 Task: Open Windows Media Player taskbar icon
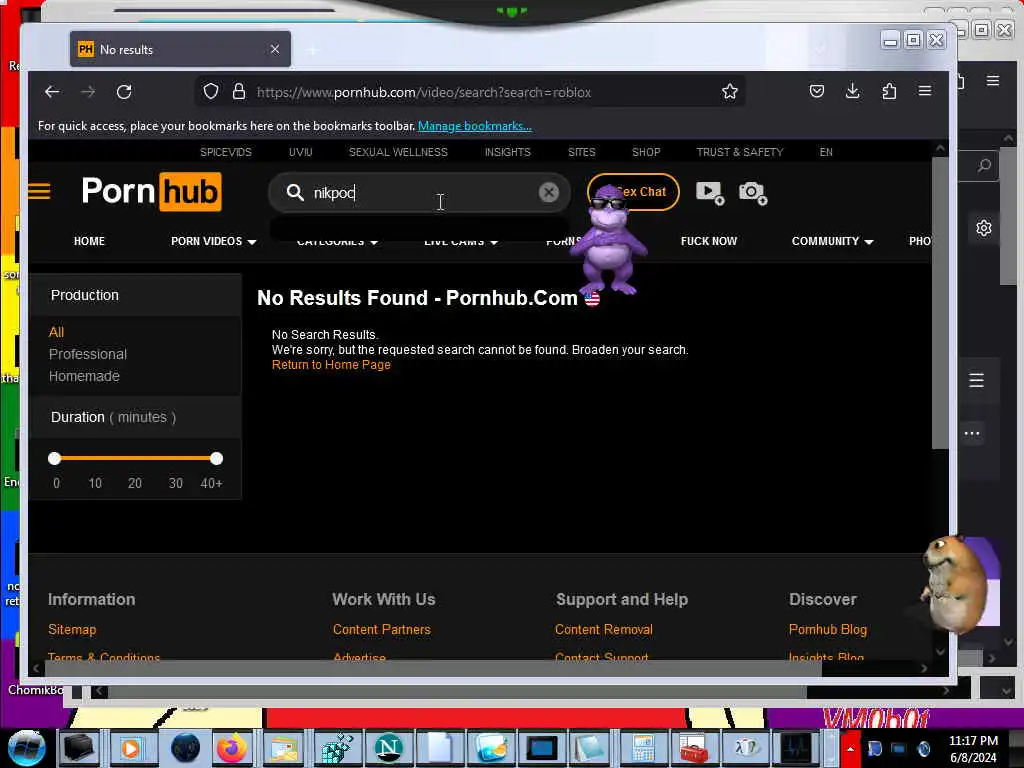[x=131, y=748]
